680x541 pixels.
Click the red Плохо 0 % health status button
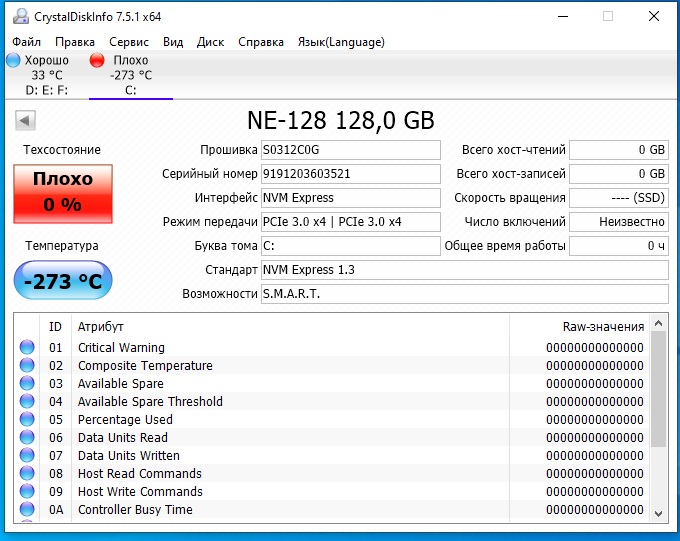(63, 193)
